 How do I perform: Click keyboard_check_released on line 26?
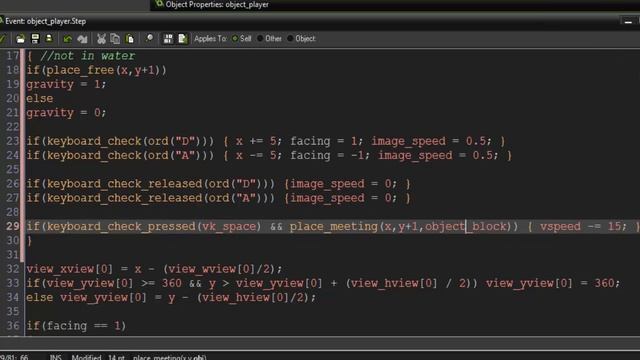pos(124,184)
